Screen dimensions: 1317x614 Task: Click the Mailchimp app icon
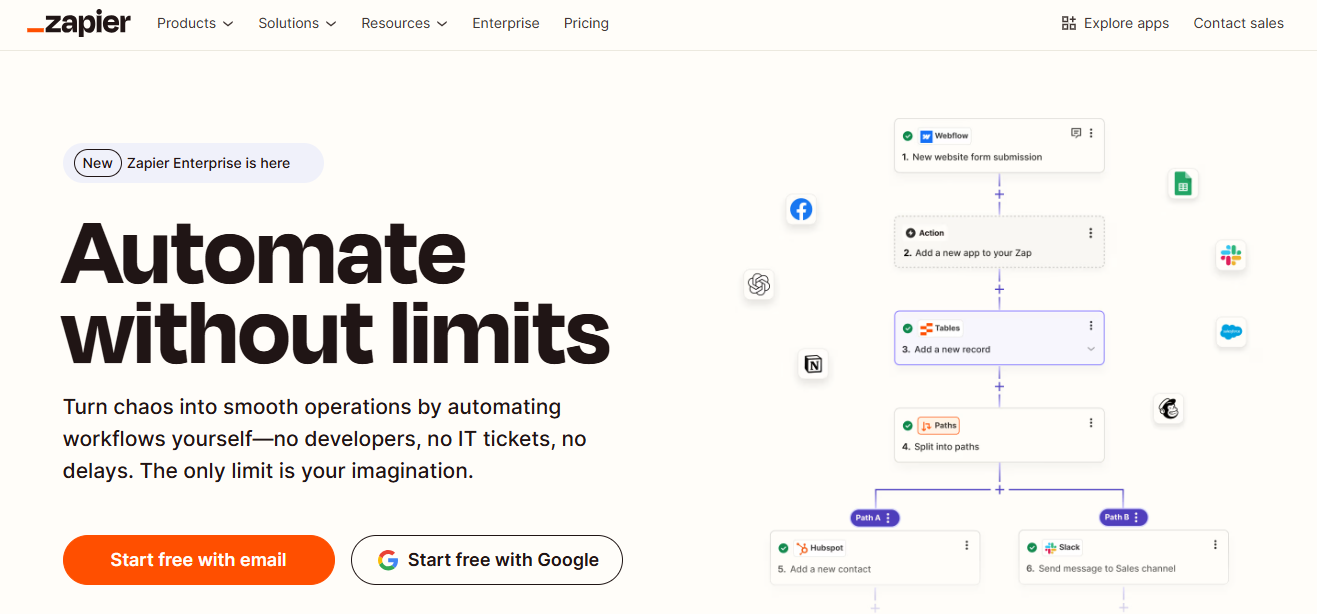[x=1168, y=408]
